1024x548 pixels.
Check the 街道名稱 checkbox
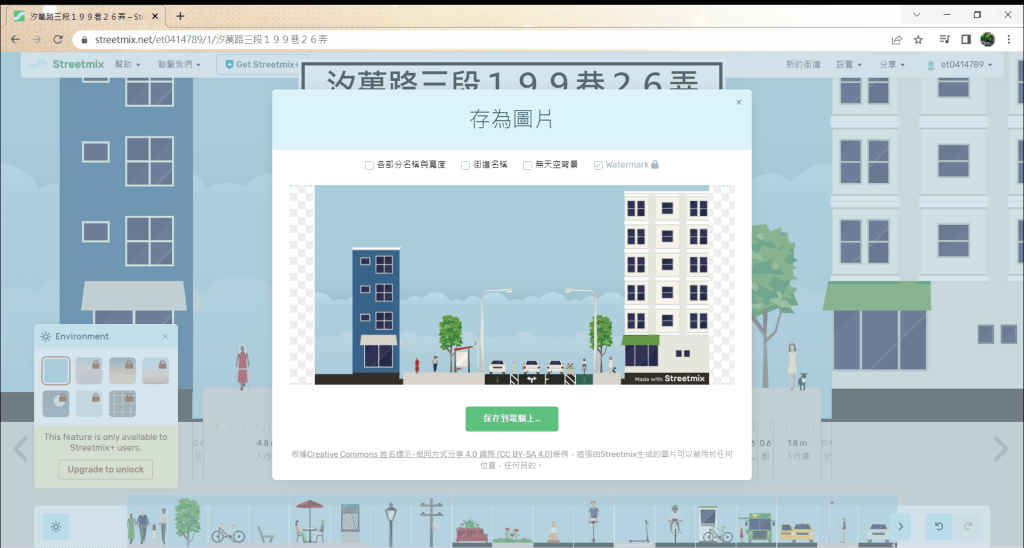point(465,165)
